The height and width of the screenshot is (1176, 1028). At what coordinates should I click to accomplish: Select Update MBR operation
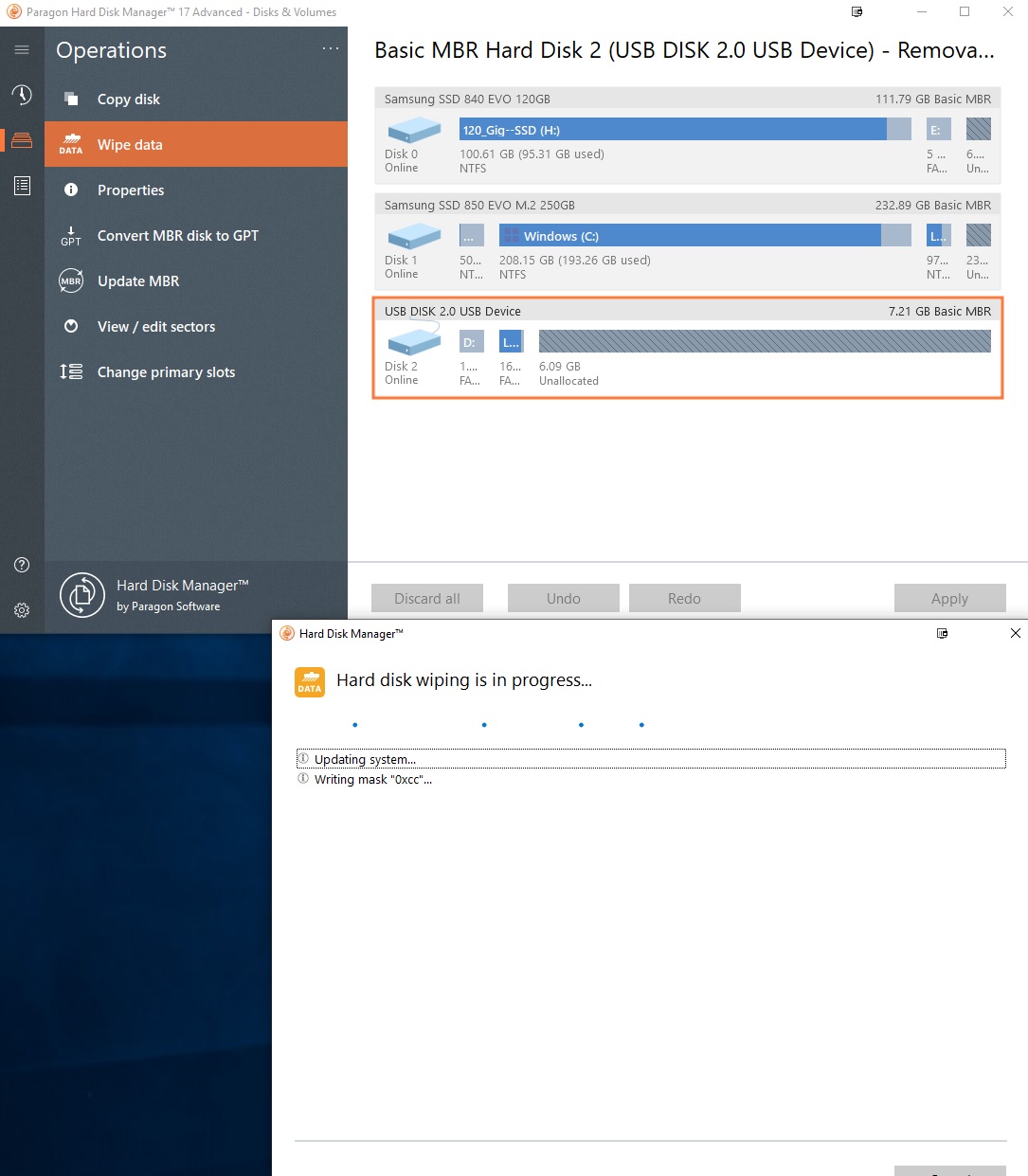[x=196, y=280]
